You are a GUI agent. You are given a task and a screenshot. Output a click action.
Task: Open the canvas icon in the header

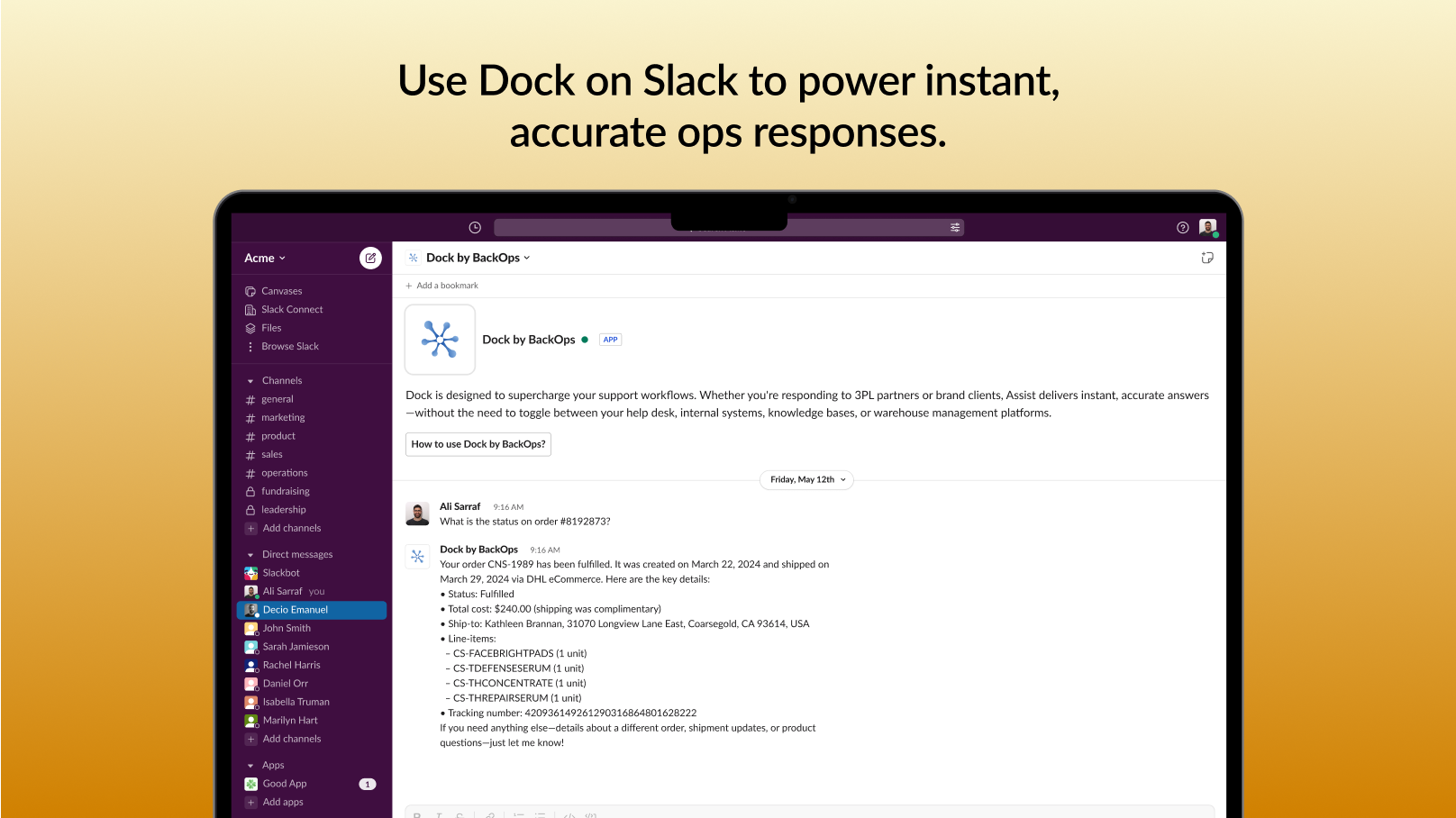pos(1207,258)
